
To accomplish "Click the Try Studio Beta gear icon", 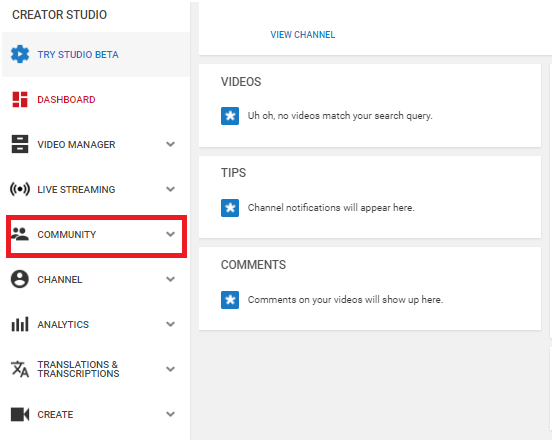I will click(x=20, y=54).
